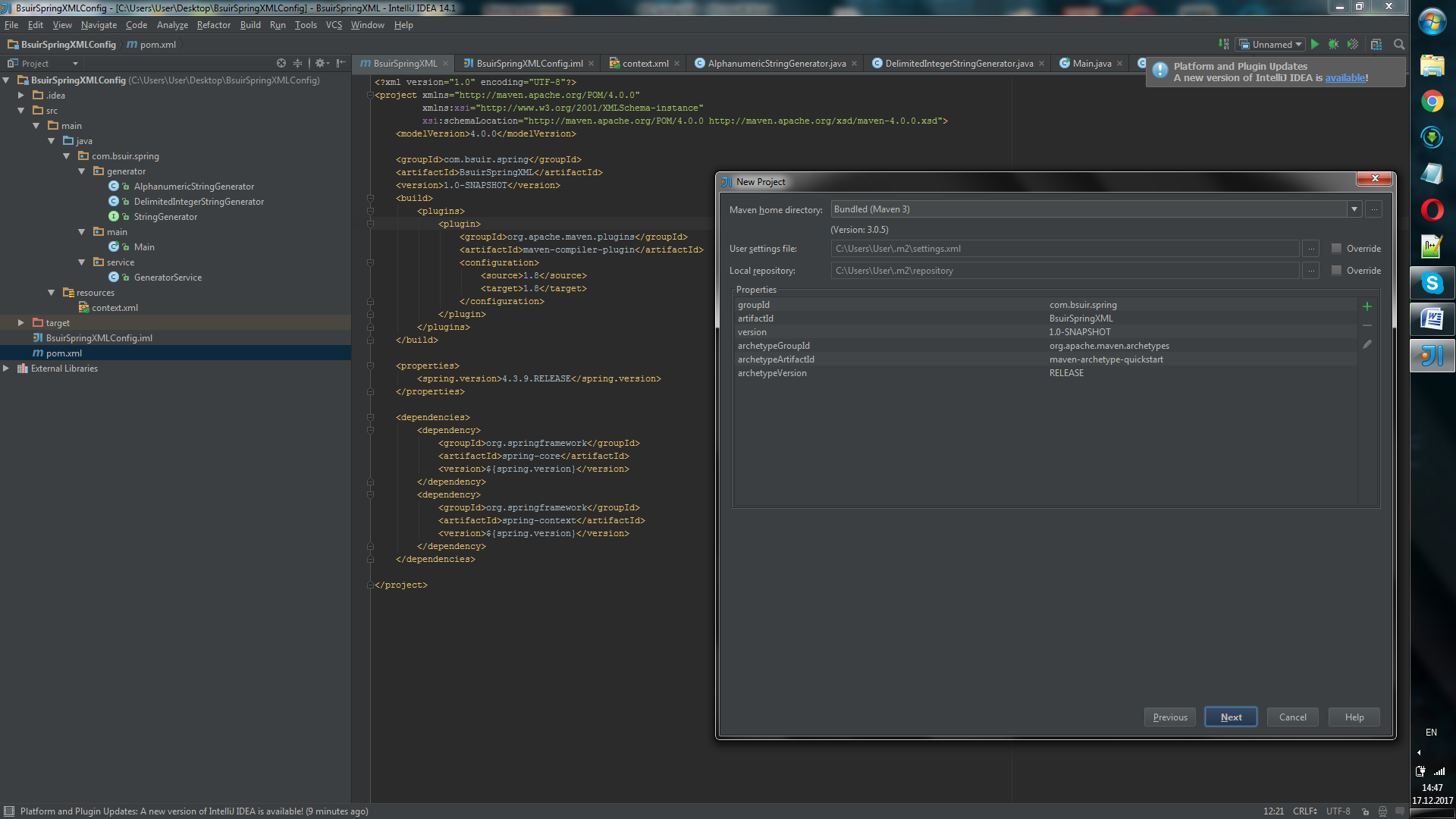This screenshot has width=1456, height=819.
Task: Click the edit pencil icon in Properties panel
Action: [x=1367, y=344]
